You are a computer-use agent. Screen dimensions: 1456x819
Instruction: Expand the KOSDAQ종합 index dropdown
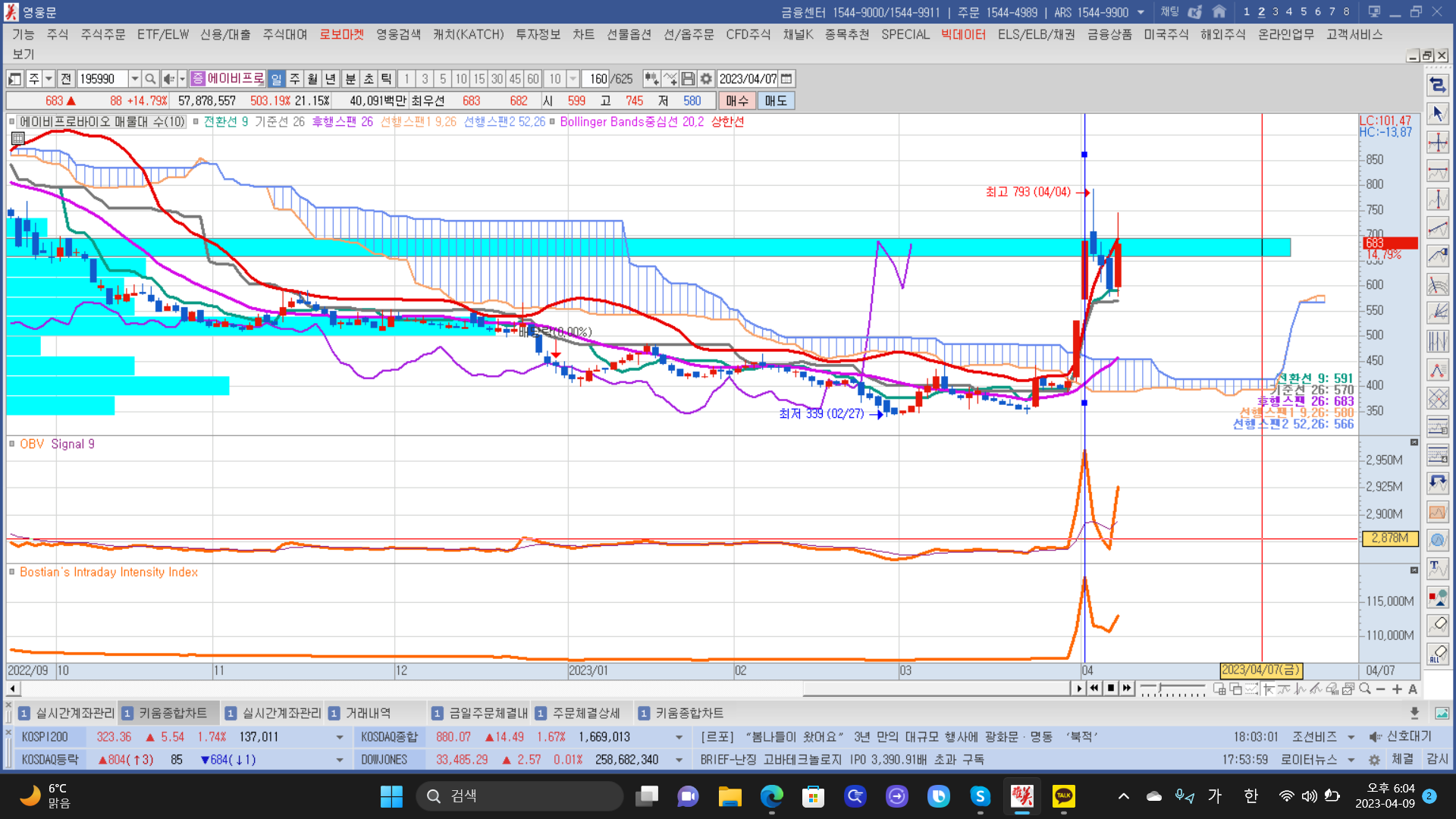(x=679, y=737)
